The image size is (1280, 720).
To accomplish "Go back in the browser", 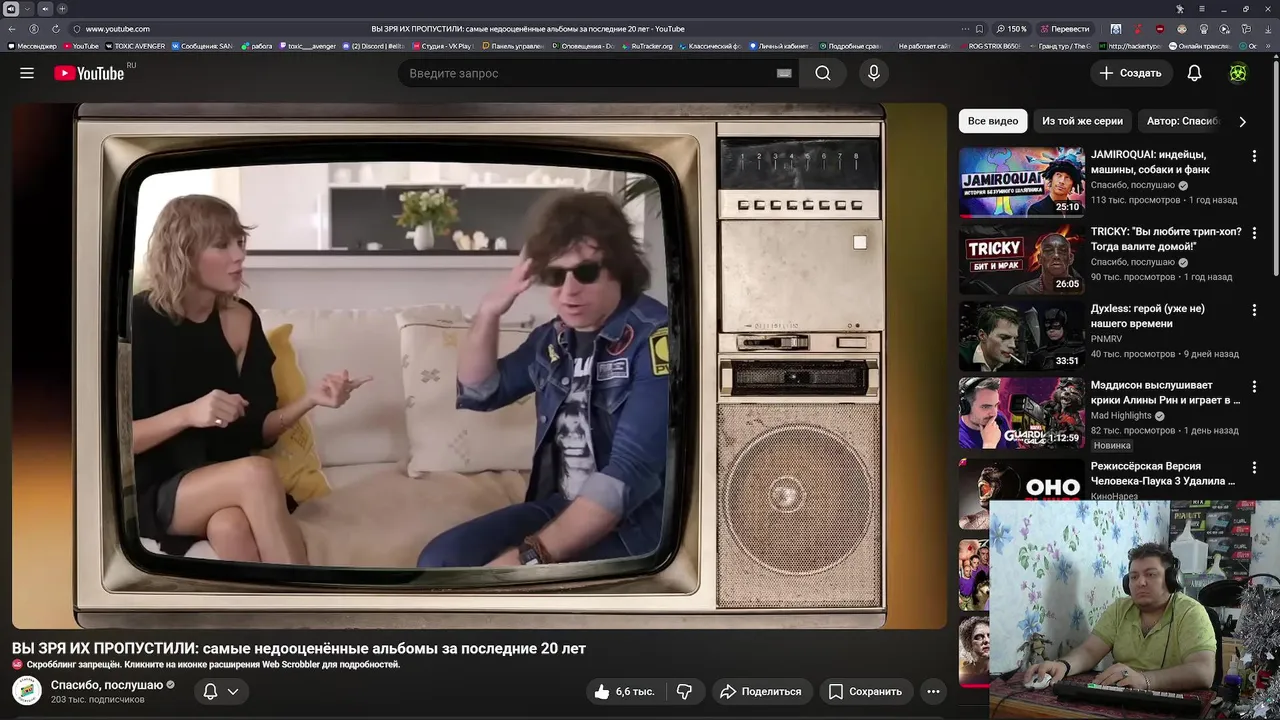I will tap(13, 29).
